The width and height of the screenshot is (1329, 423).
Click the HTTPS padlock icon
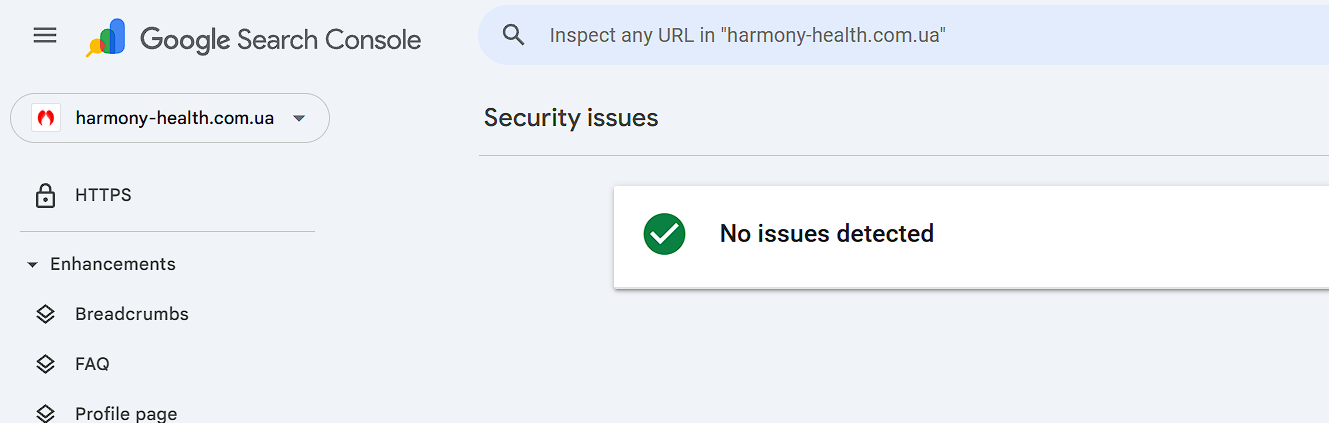45,196
